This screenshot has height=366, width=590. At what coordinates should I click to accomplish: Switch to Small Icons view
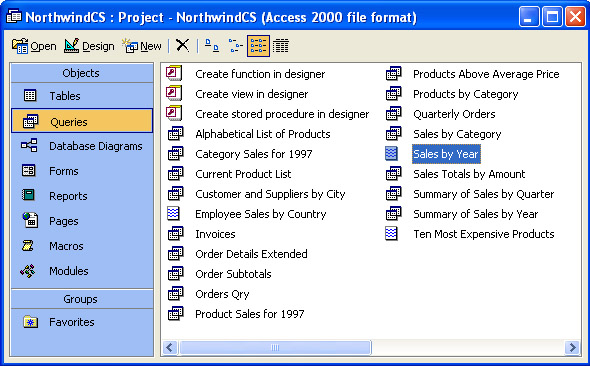pyautogui.click(x=235, y=46)
